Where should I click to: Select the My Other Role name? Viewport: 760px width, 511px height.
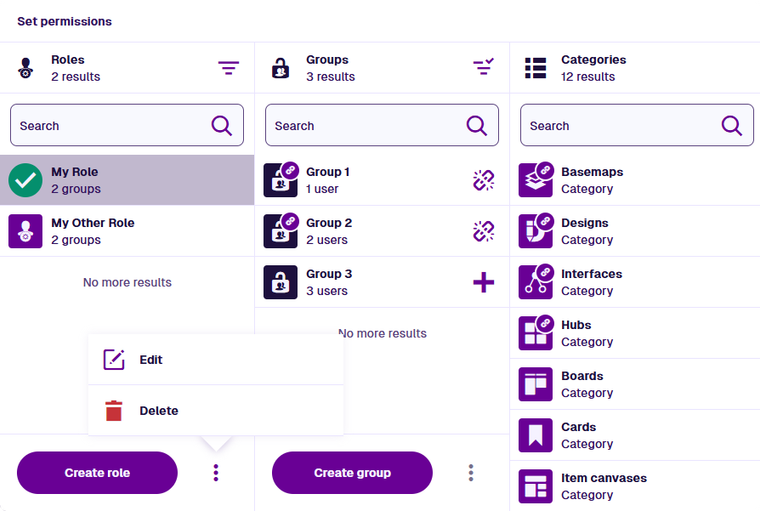93,223
